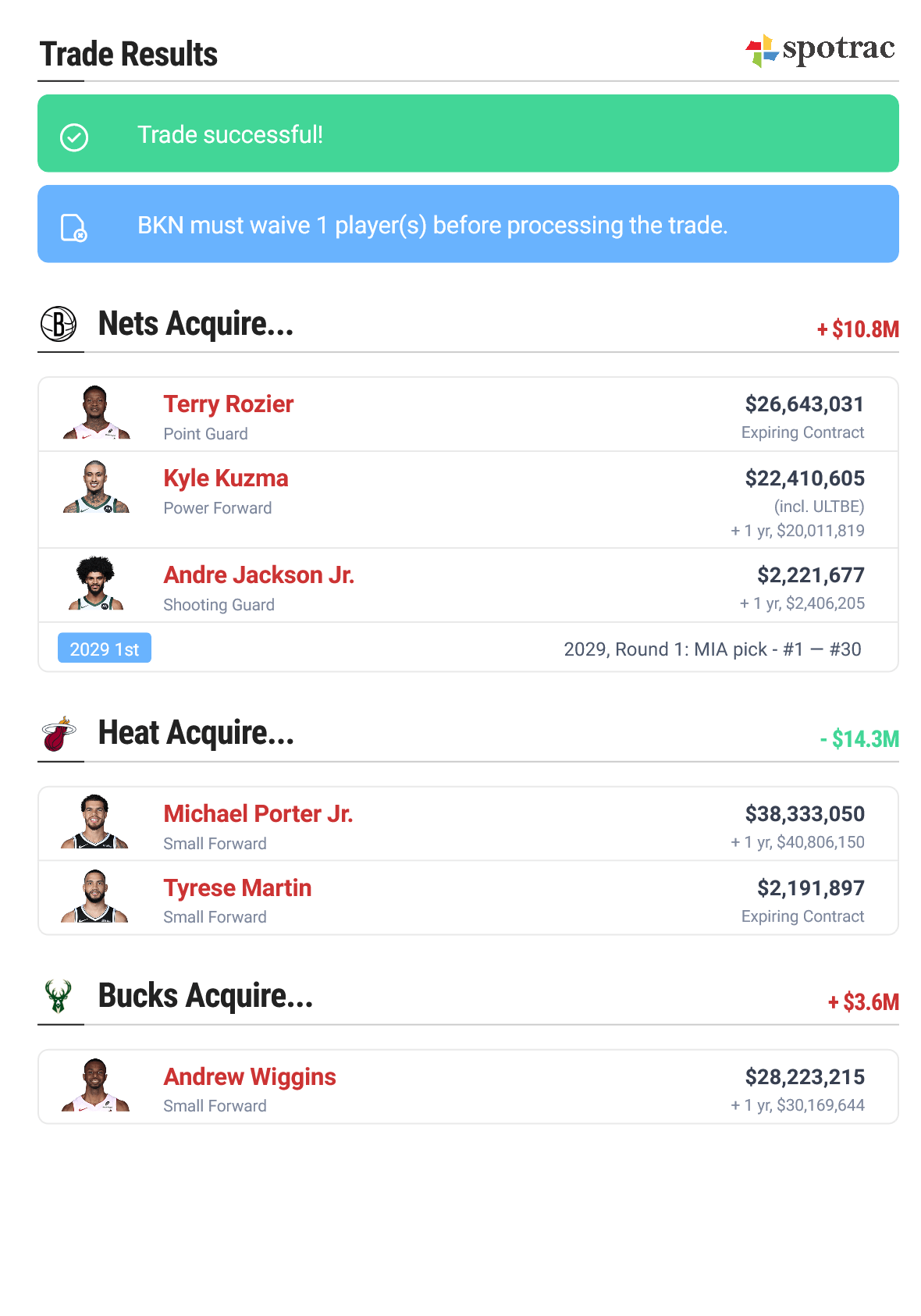The width and height of the screenshot is (921, 1316).
Task: Click the Brooklyn Nets team logo
Action: 59,324
